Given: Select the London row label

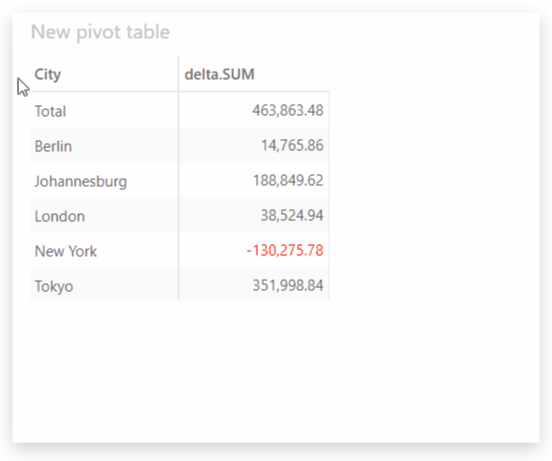Looking at the screenshot, I should 59,216.
